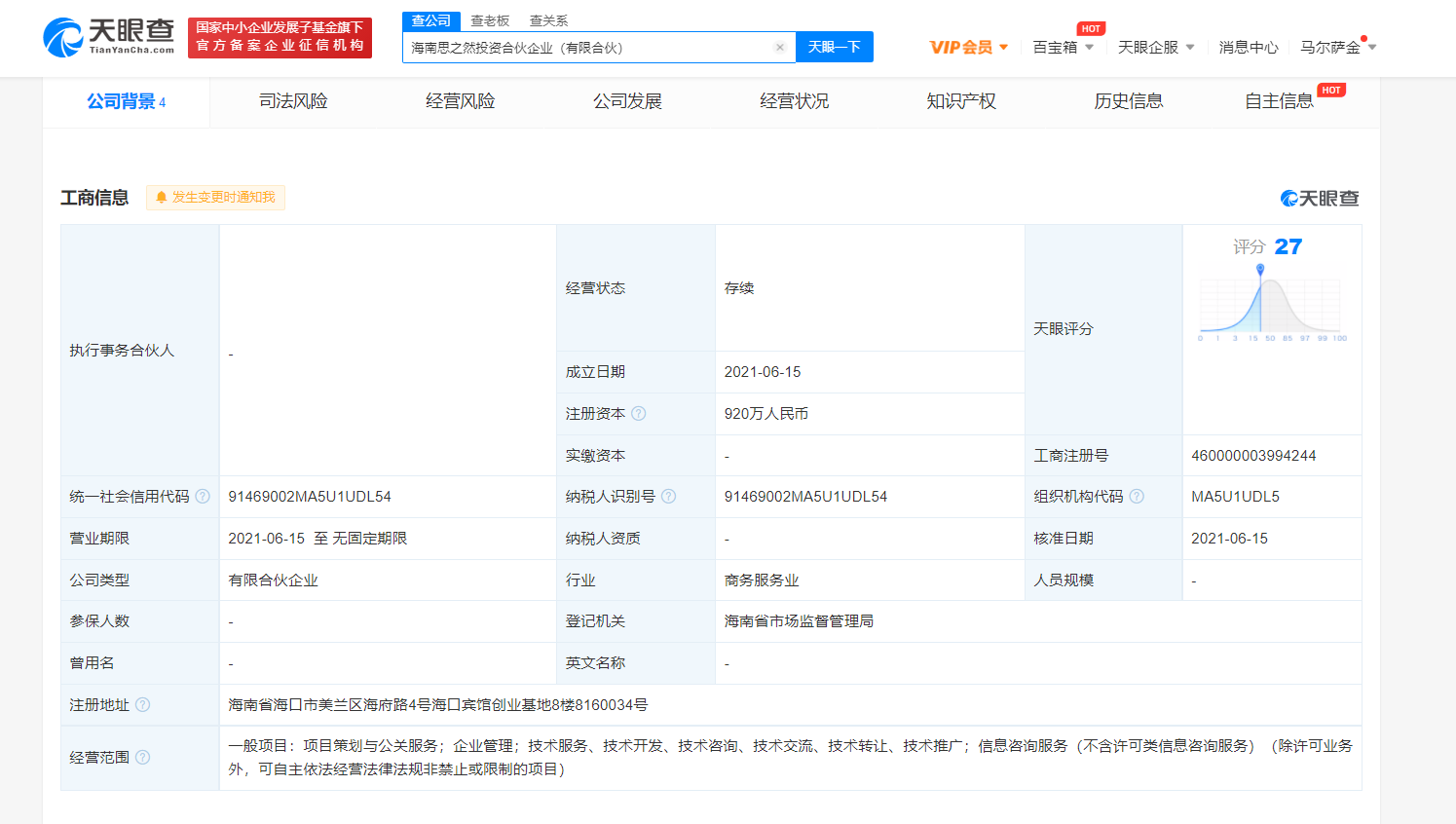Click the HOT badge above 百宝箱
1456x824 pixels.
[x=1091, y=29]
